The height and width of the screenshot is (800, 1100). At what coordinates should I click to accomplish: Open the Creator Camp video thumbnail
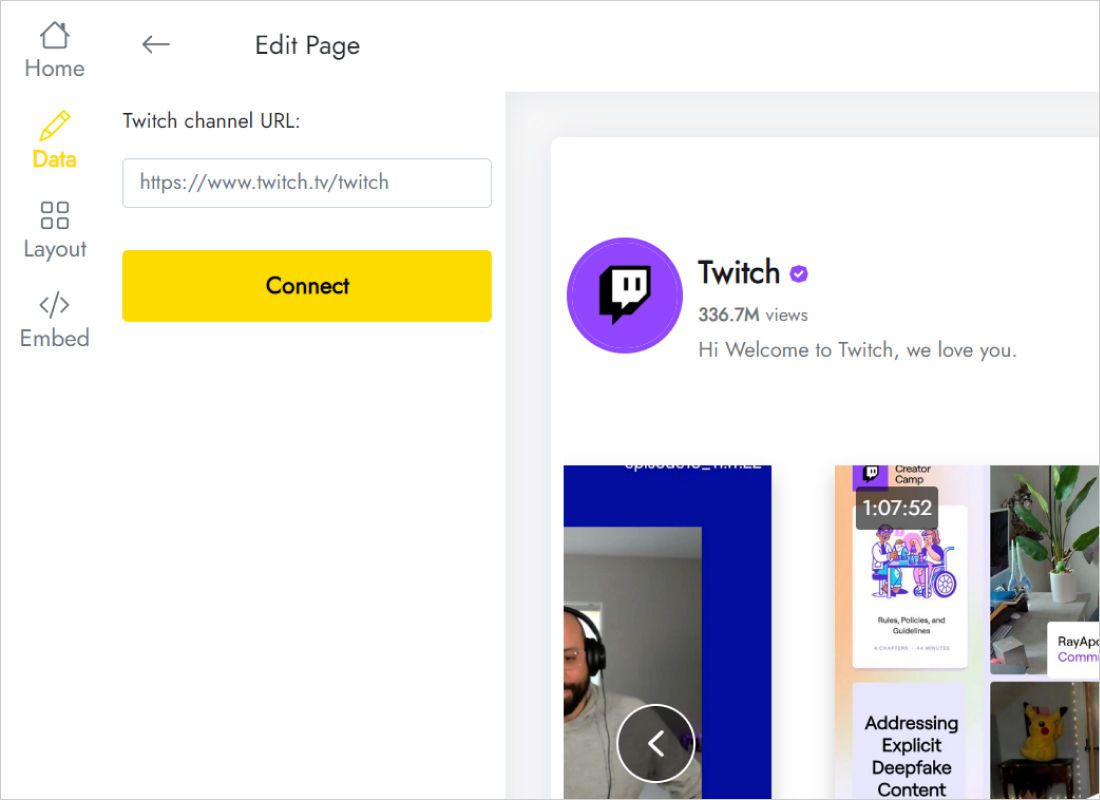pyautogui.click(x=967, y=632)
